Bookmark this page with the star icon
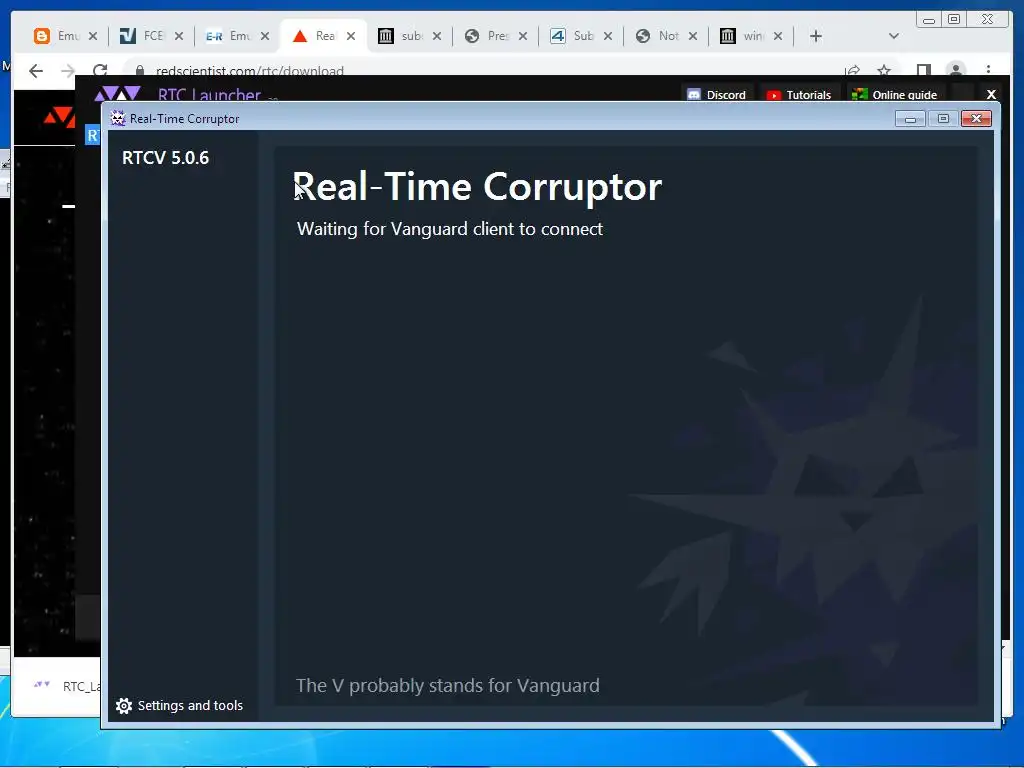The height and width of the screenshot is (768, 1024). 884,71
